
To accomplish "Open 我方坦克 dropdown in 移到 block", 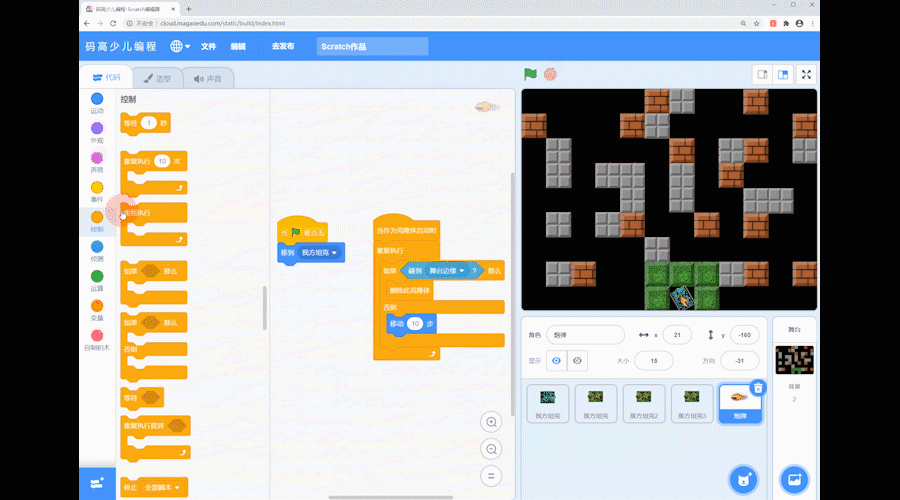I will 319,253.
